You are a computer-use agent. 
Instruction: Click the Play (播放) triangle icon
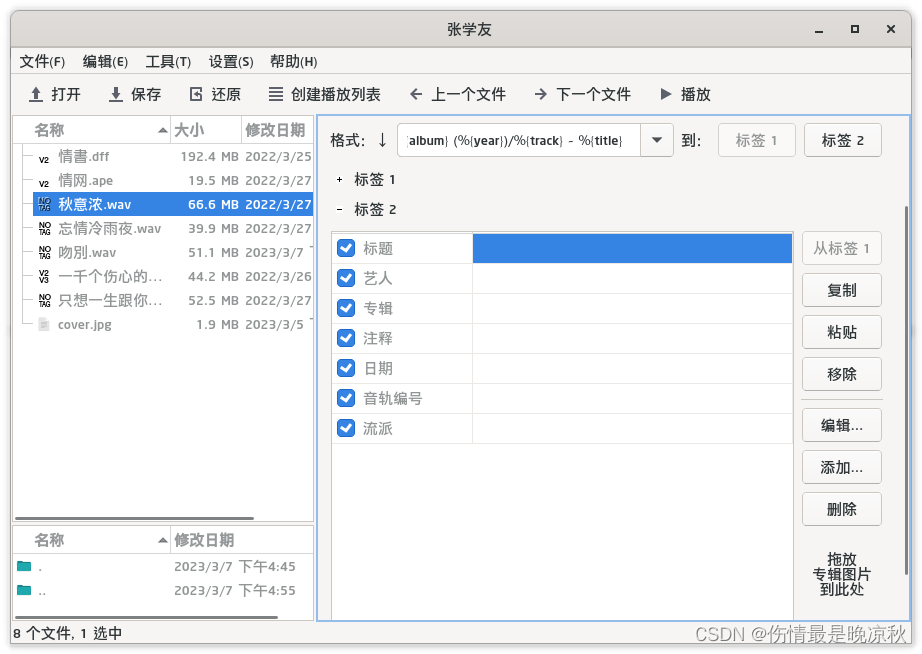(666, 94)
